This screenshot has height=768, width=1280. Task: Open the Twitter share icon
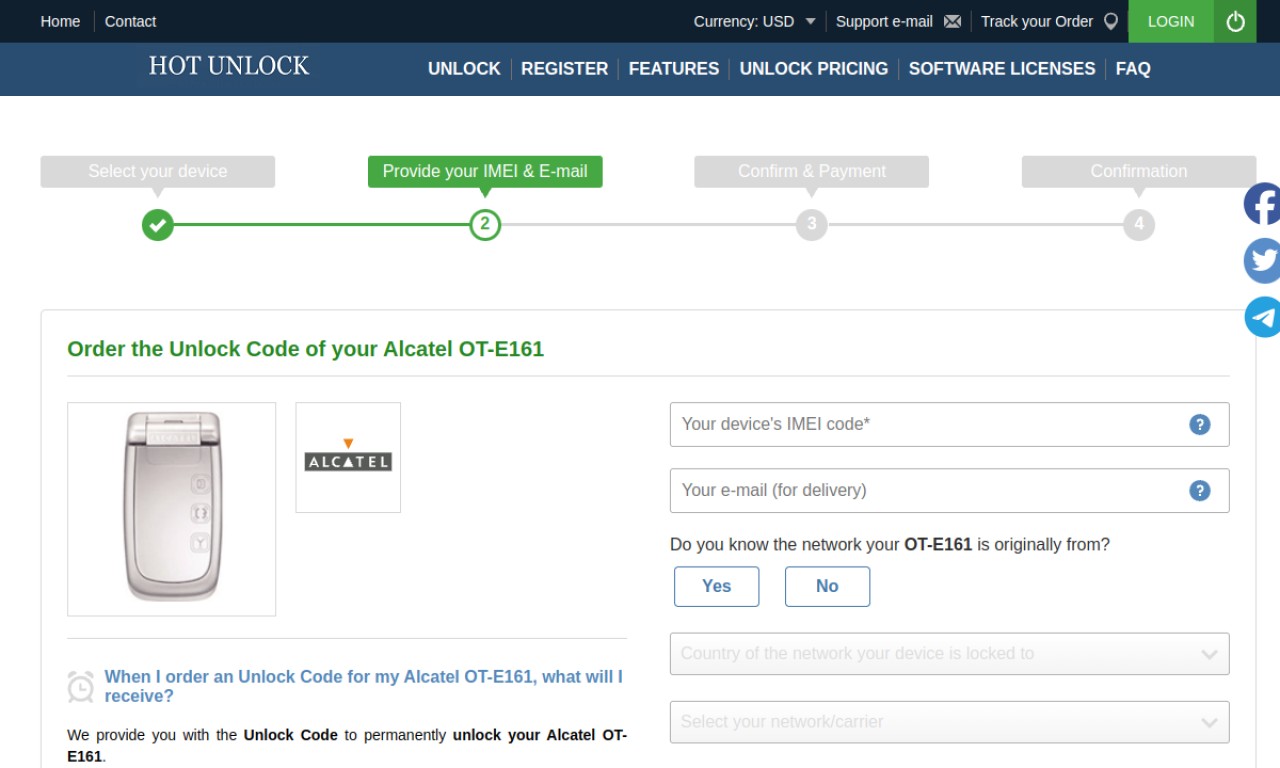[1262, 261]
